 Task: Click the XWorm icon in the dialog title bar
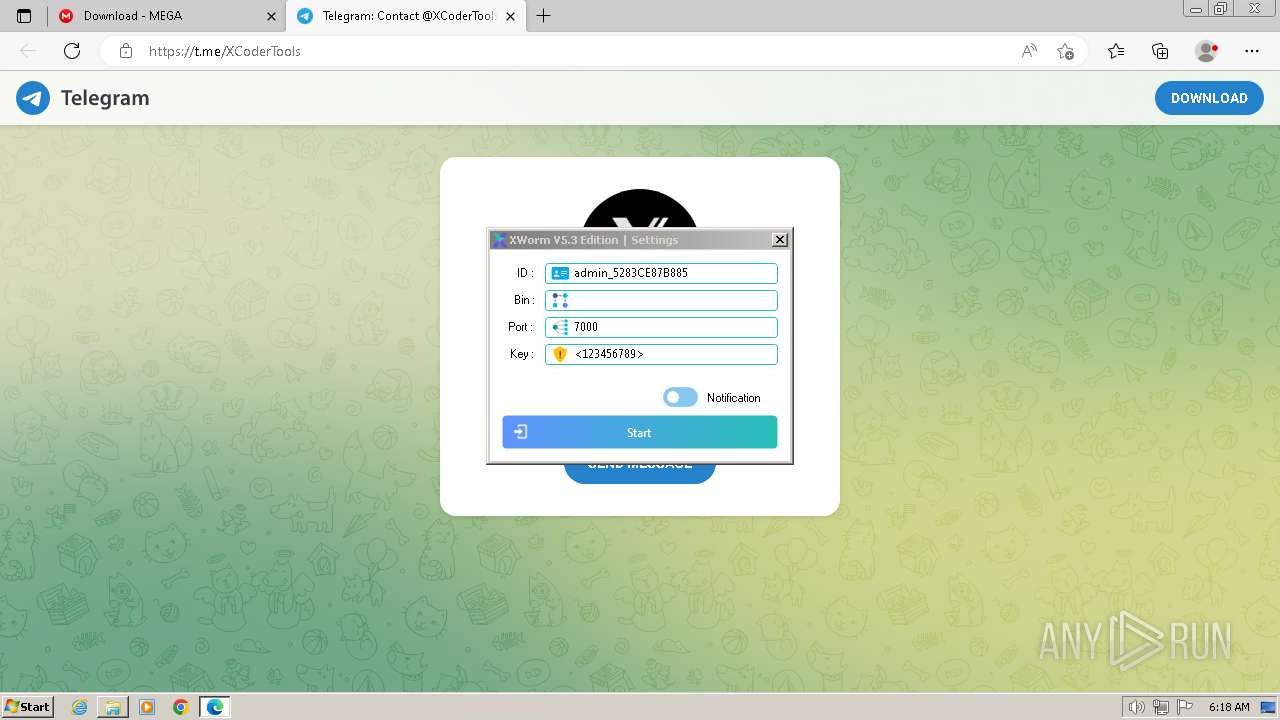coord(499,240)
